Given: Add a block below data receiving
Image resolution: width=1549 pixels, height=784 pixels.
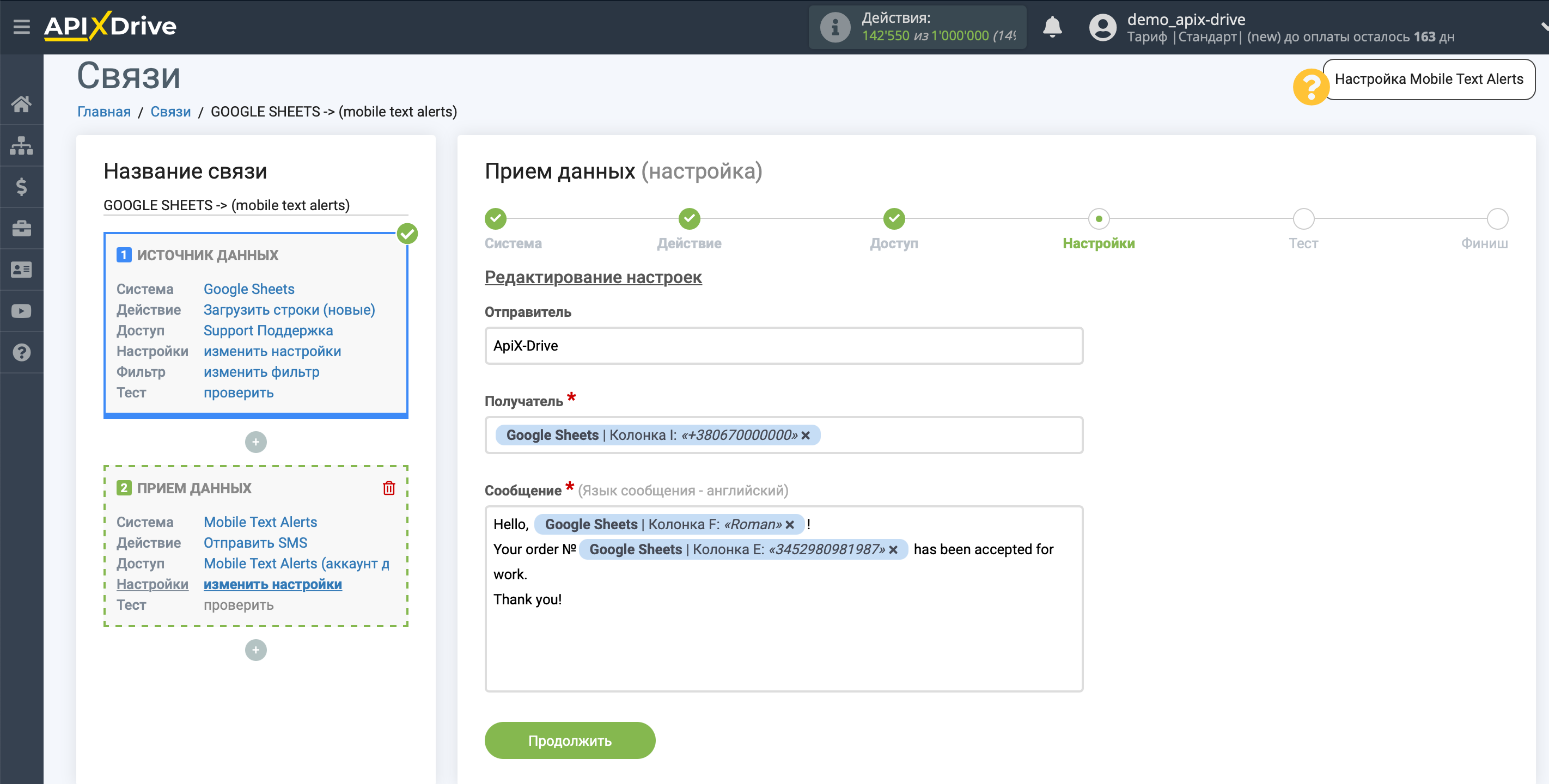Looking at the screenshot, I should pyautogui.click(x=255, y=650).
